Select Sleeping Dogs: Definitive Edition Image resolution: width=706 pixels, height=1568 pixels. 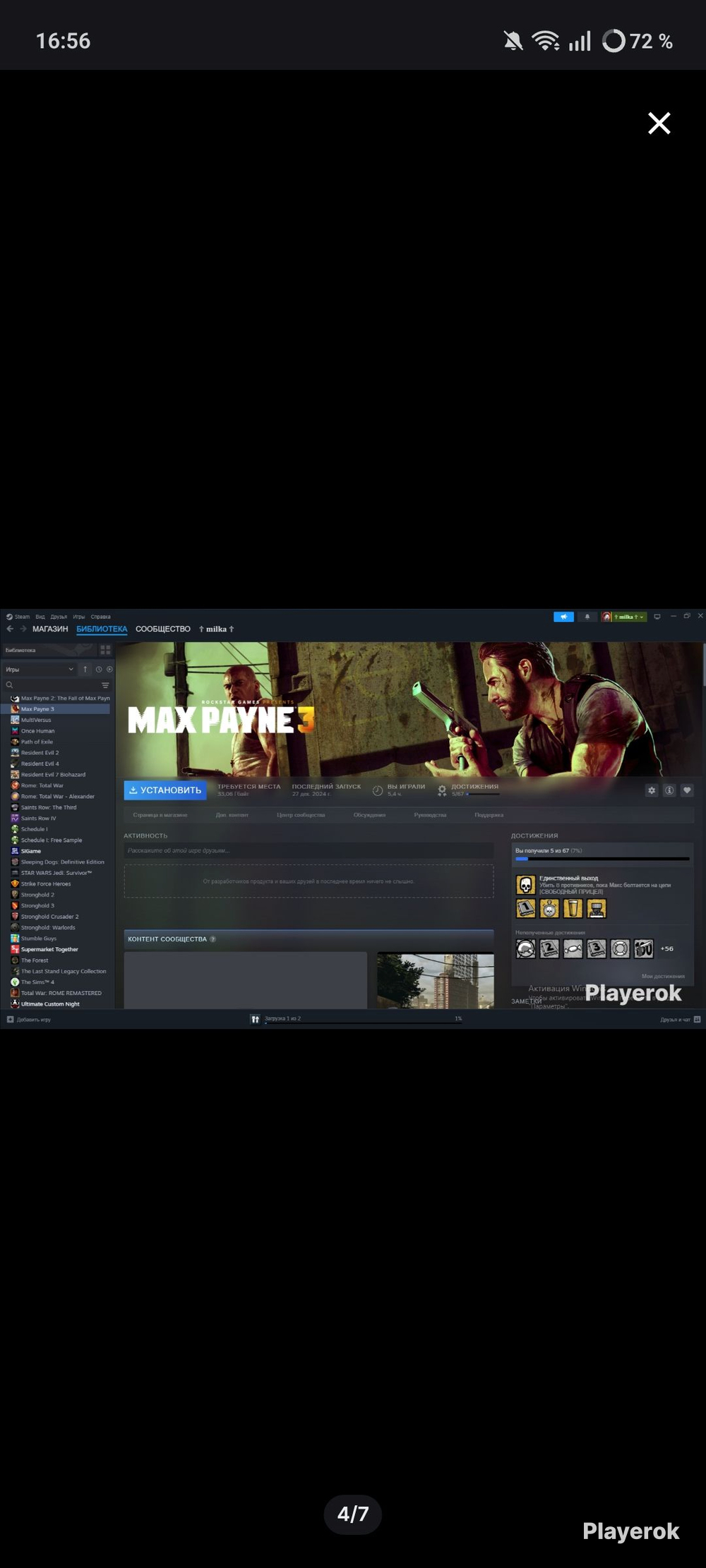[56, 862]
